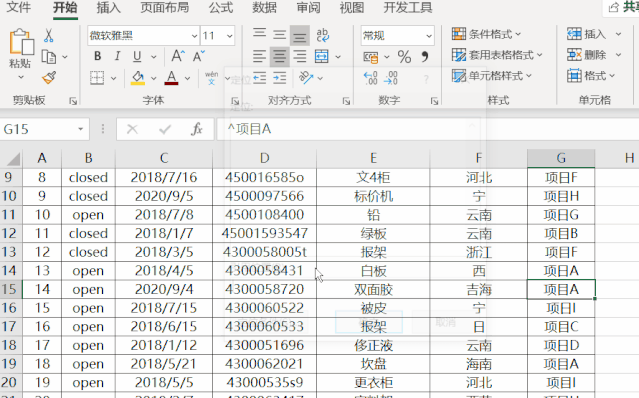Click the Merge and Center icon
This screenshot has width=639, height=398.
(322, 56)
